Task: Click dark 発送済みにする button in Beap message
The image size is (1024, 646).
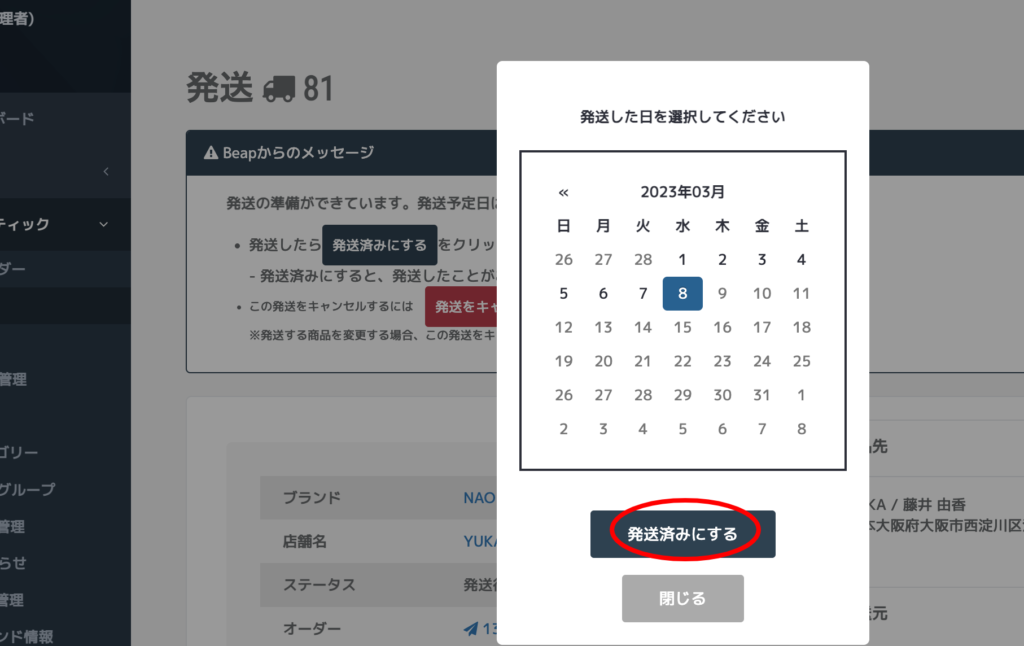Action: (379, 245)
